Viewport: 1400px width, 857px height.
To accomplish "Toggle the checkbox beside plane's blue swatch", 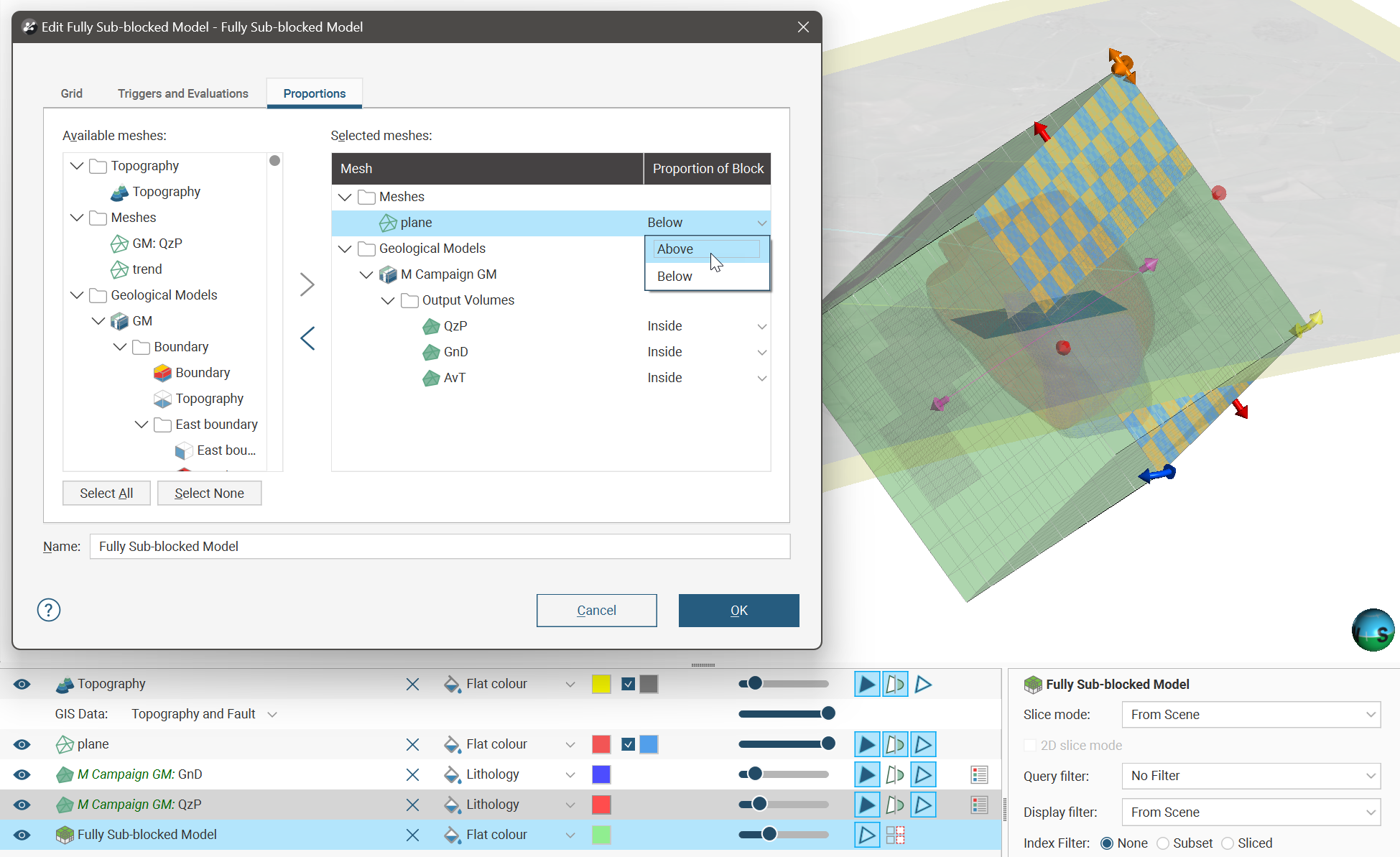I will [x=628, y=744].
